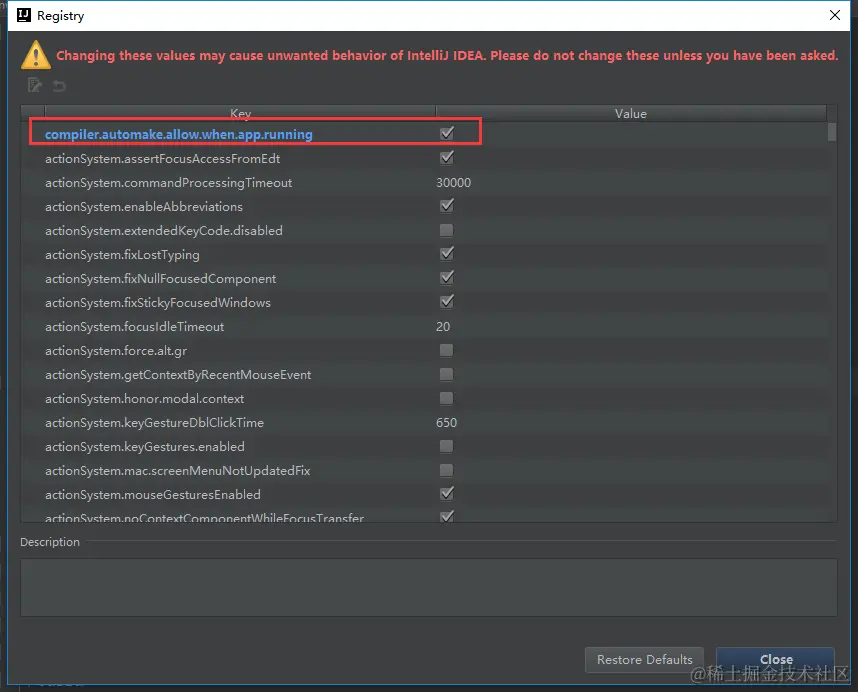
Task: Close the Registry dialog with X
Action: [834, 15]
